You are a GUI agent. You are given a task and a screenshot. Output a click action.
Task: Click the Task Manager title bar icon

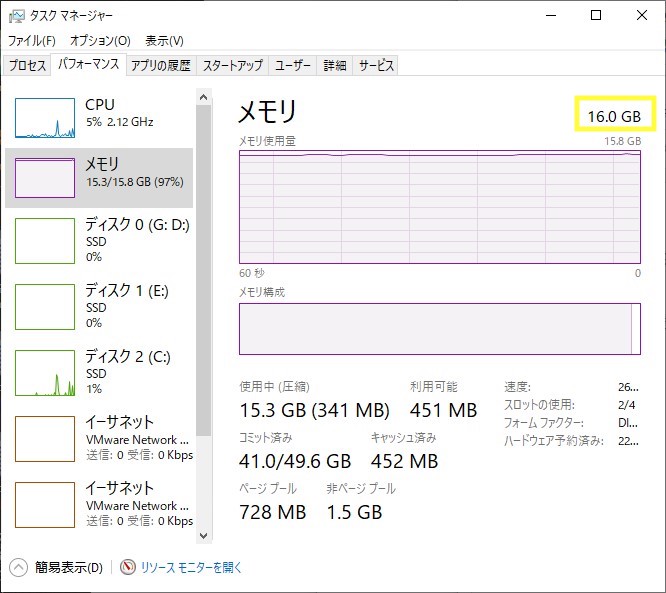pyautogui.click(x=17, y=16)
